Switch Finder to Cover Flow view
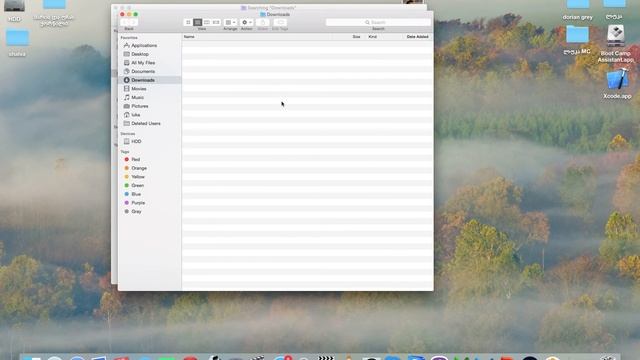Image resolution: width=640 pixels, height=360 pixels. click(216, 22)
